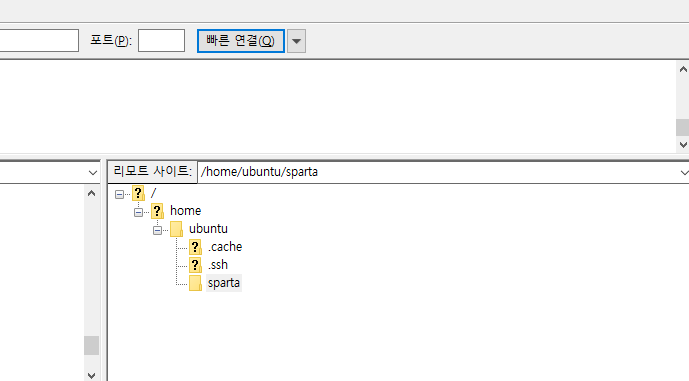Select the root / directory label
This screenshot has height=381, width=689.
click(x=153, y=193)
